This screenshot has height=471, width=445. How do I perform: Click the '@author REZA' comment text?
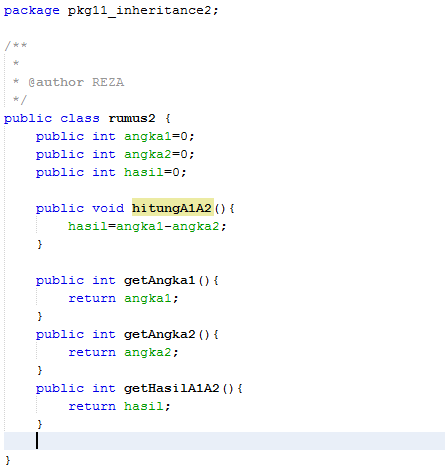click(76, 82)
